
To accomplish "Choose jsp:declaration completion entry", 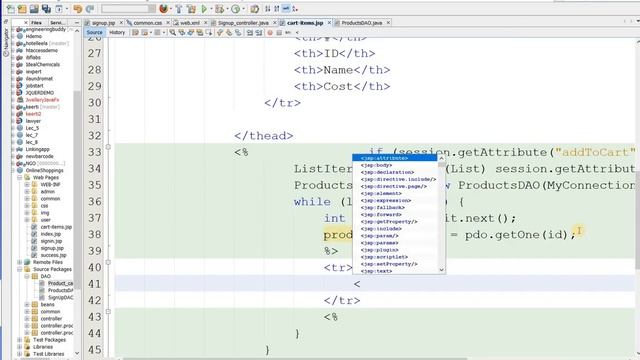I will 395,172.
